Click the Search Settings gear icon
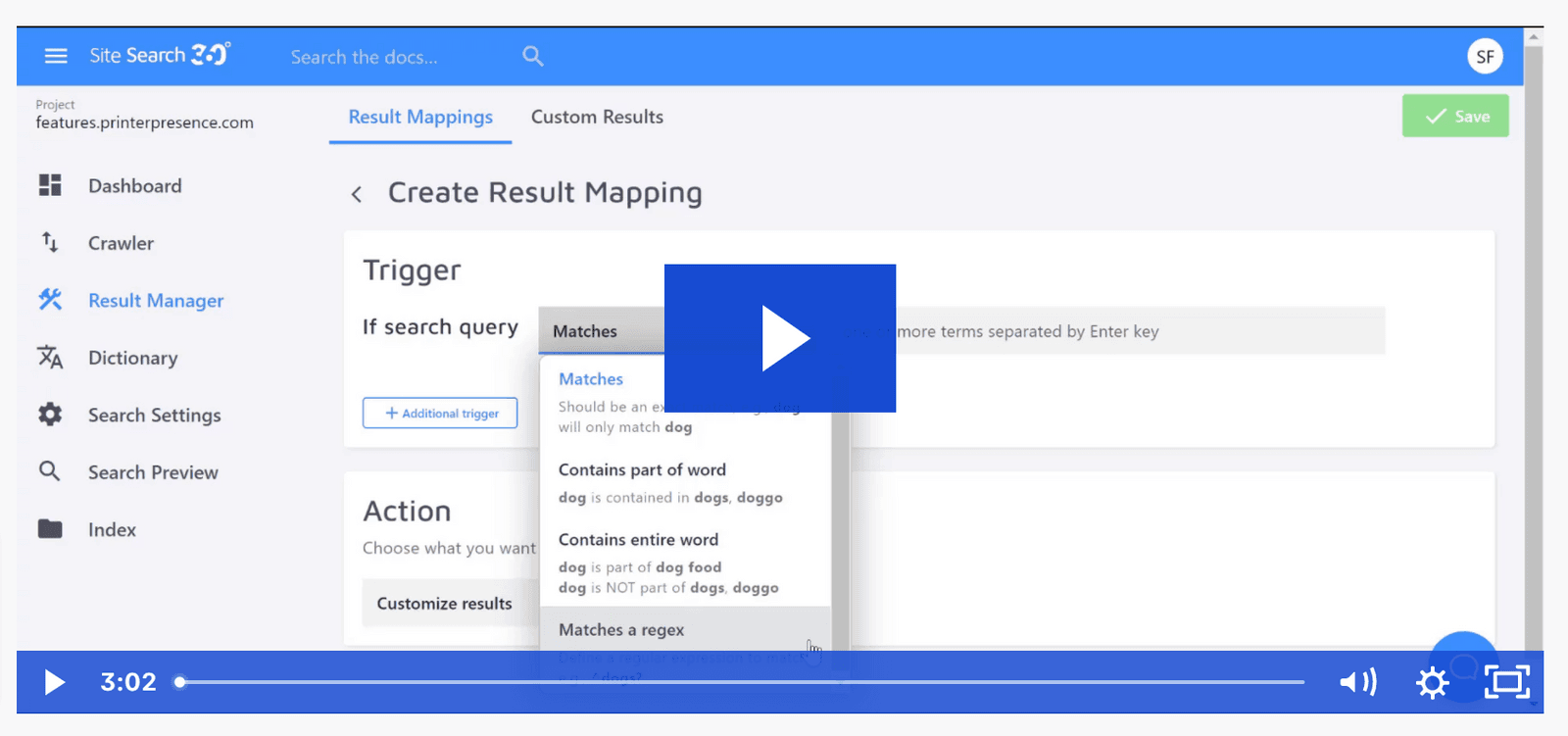Image resolution: width=1568 pixels, height=736 pixels. click(x=50, y=415)
